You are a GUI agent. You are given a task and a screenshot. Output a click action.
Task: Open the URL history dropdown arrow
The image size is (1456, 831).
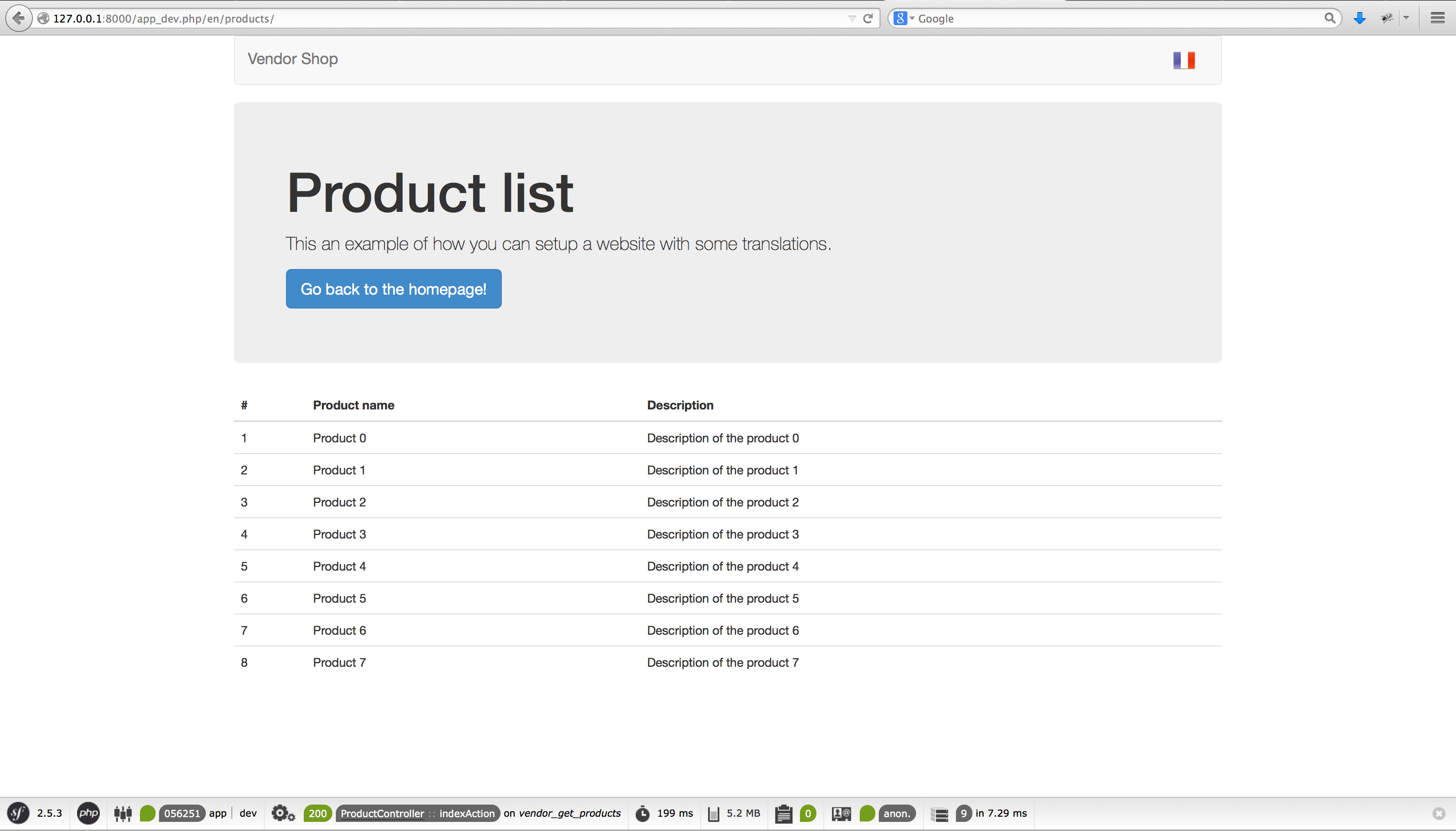(x=851, y=18)
